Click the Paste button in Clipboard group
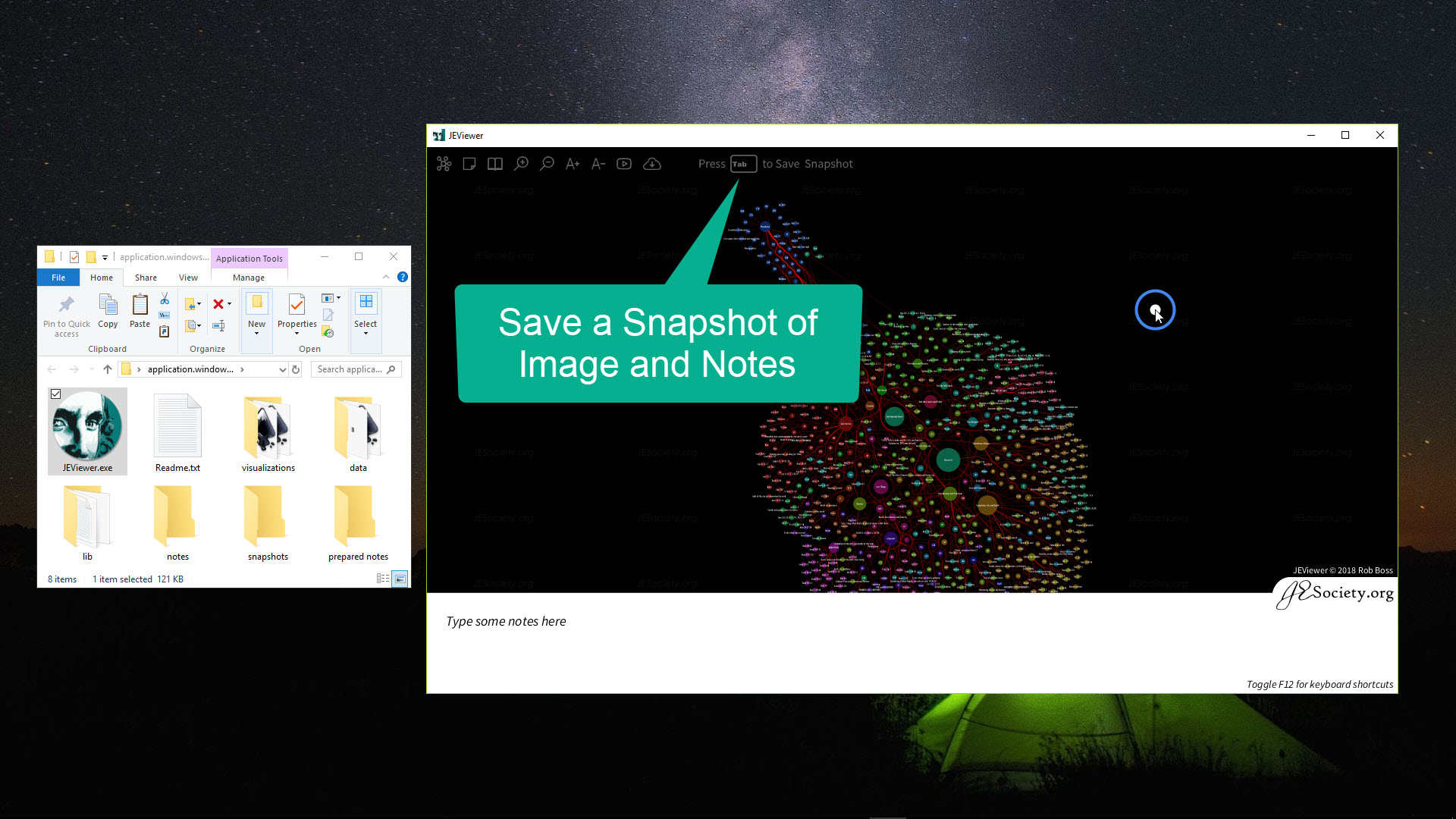The height and width of the screenshot is (819, 1456). [x=140, y=311]
